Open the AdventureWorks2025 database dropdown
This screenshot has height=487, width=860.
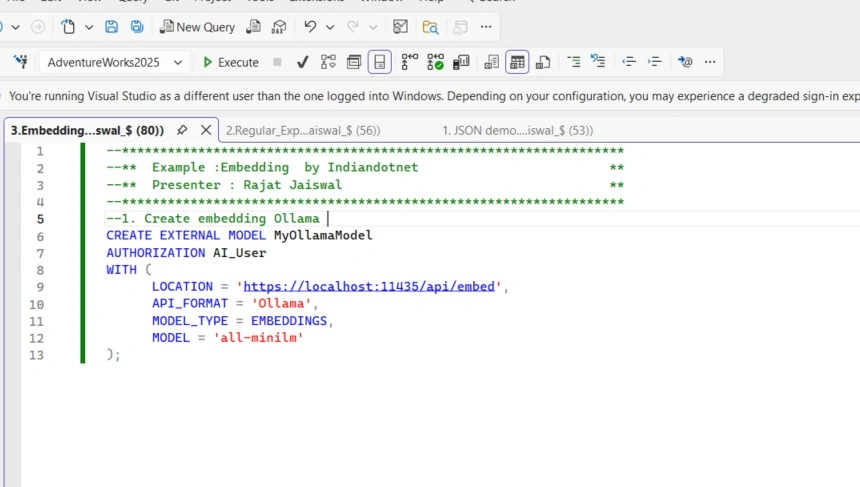[x=115, y=62]
